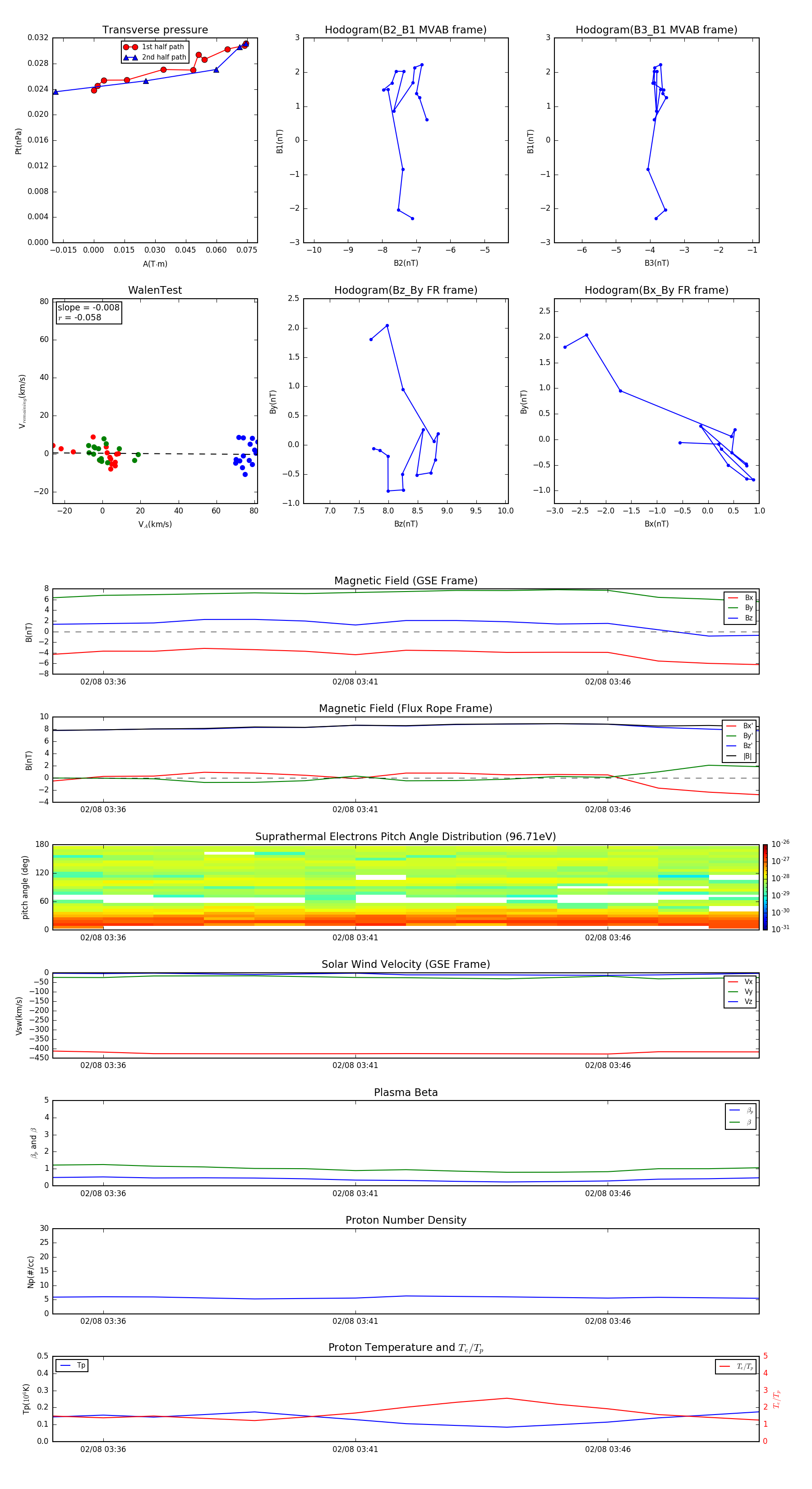Click the 'Bx(nT)' x-axis label
812x1489 pixels.
tap(656, 524)
